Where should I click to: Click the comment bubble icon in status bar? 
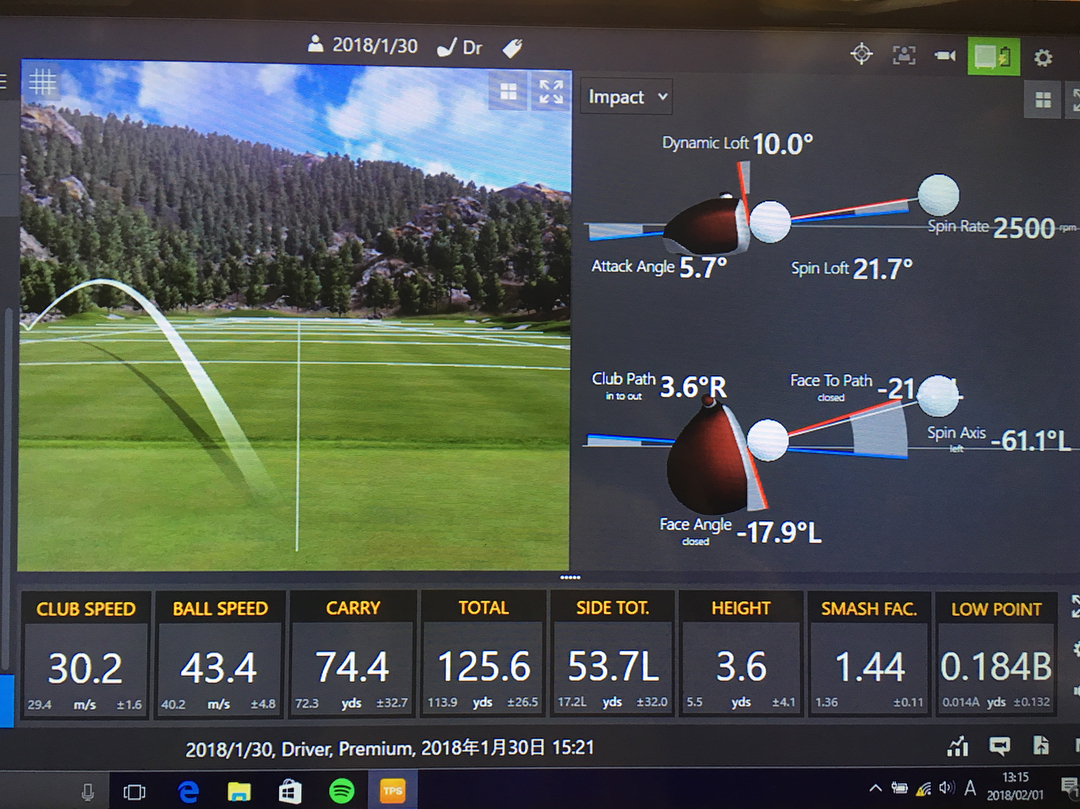pos(999,746)
